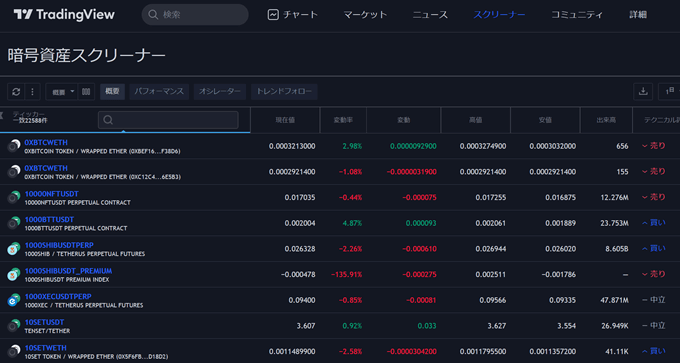This screenshot has width=680, height=363.
Task: Click the coin logo of 10SETWETH
Action: (x=14, y=351)
